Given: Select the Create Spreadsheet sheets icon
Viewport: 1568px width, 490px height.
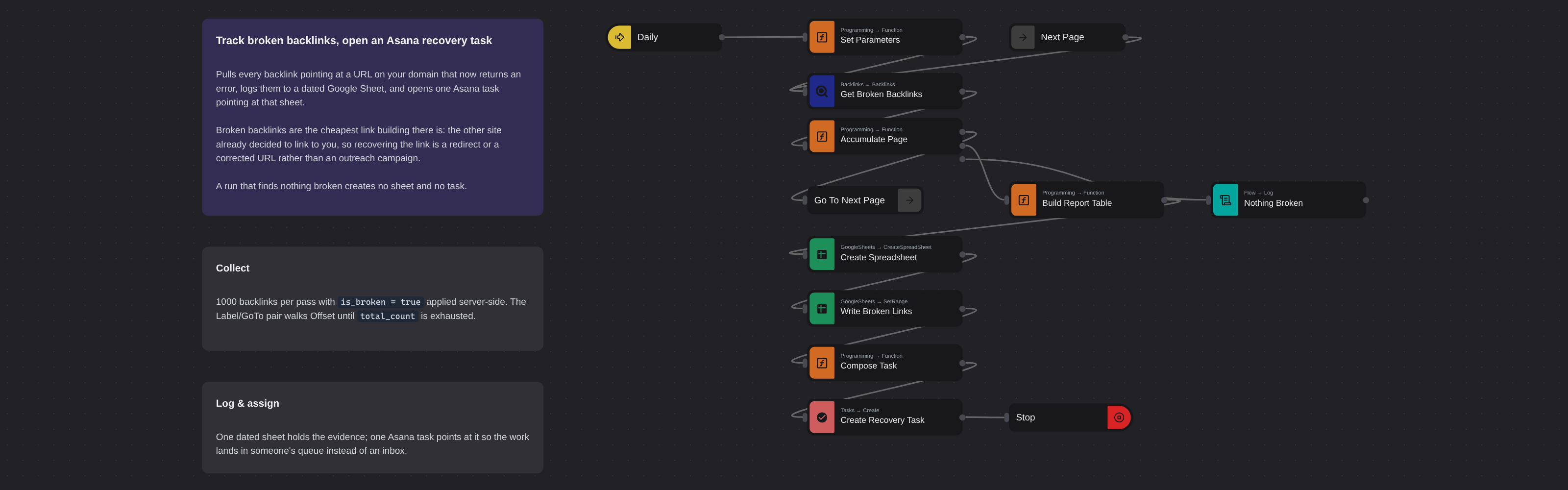Looking at the screenshot, I should (822, 254).
